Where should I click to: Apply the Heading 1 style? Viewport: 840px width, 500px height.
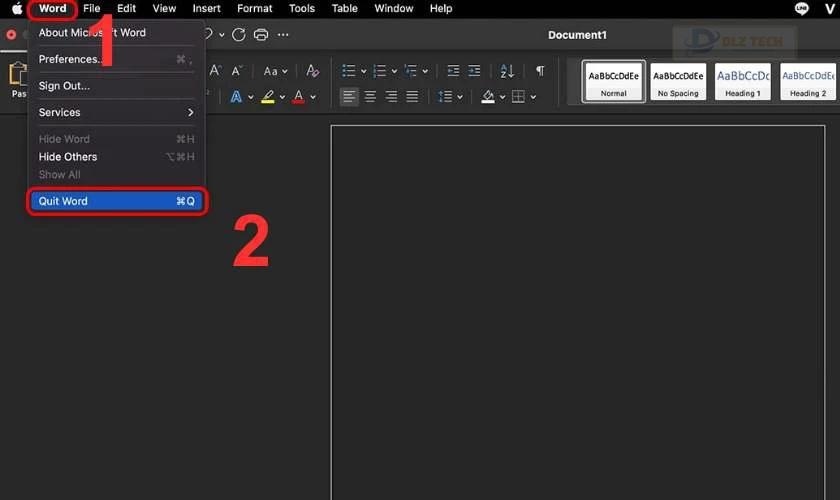coord(742,81)
